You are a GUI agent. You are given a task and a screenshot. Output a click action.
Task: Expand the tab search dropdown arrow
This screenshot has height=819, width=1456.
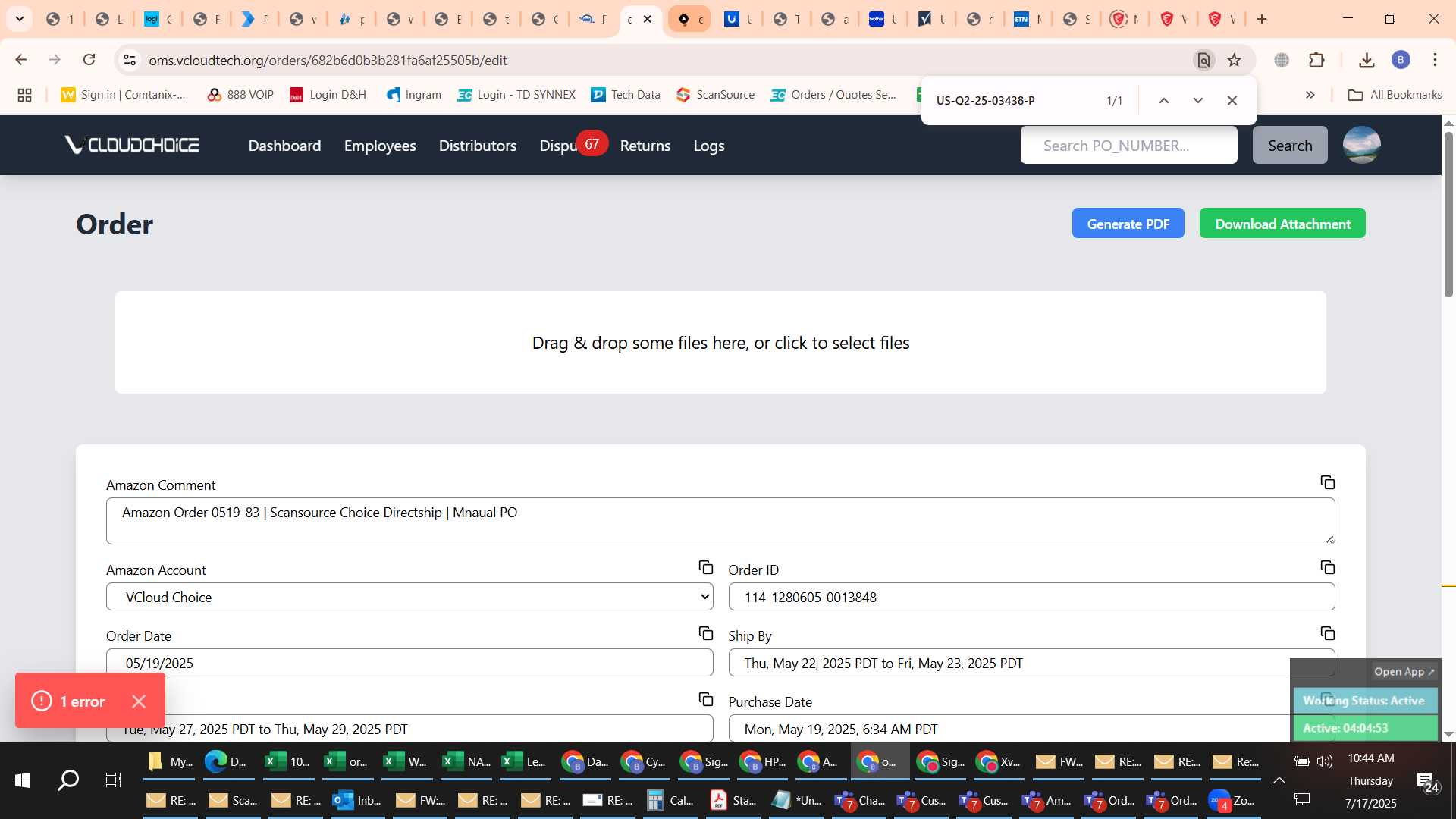tap(20, 19)
